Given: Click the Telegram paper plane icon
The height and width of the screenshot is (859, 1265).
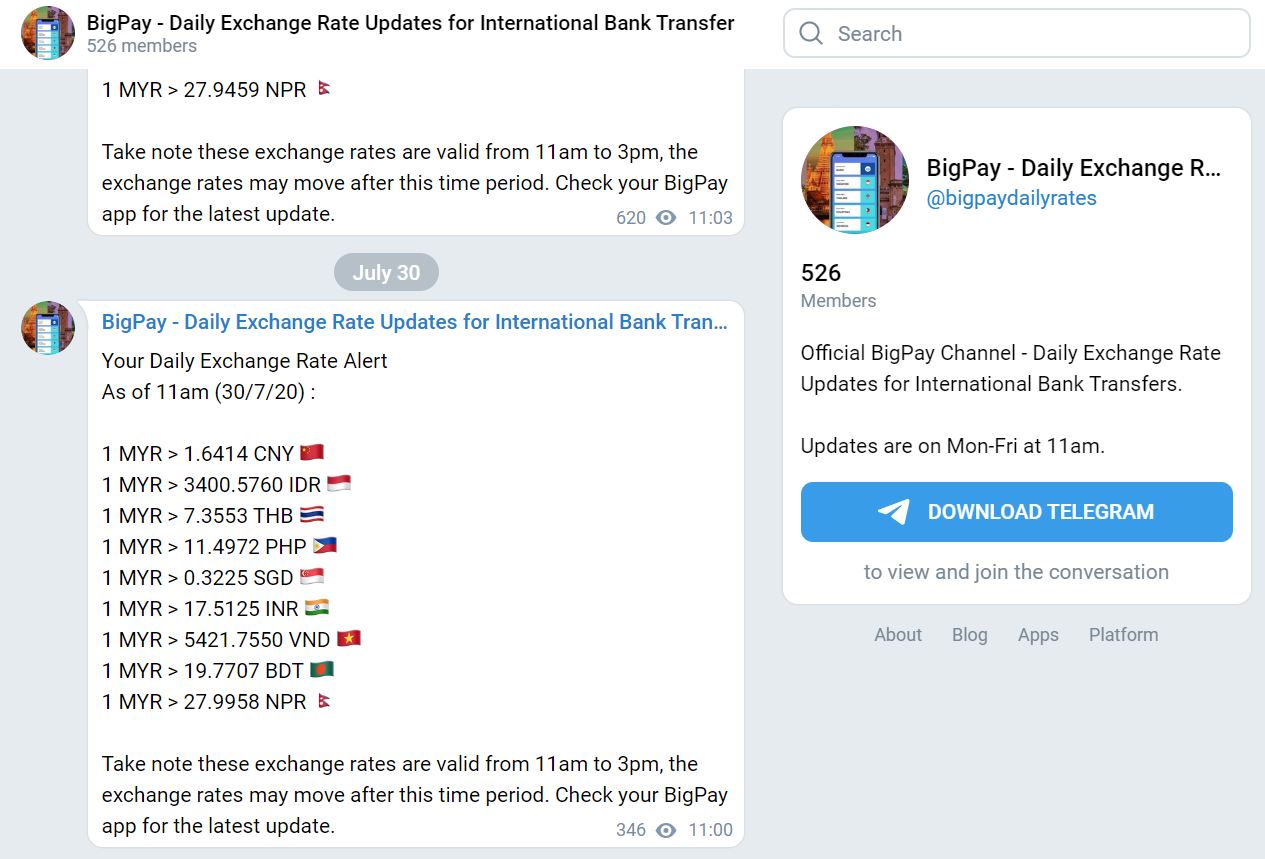Looking at the screenshot, I should click(894, 512).
